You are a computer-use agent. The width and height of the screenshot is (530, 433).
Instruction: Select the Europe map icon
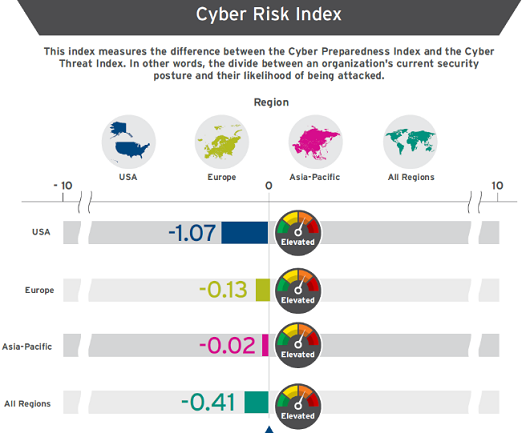click(x=222, y=142)
